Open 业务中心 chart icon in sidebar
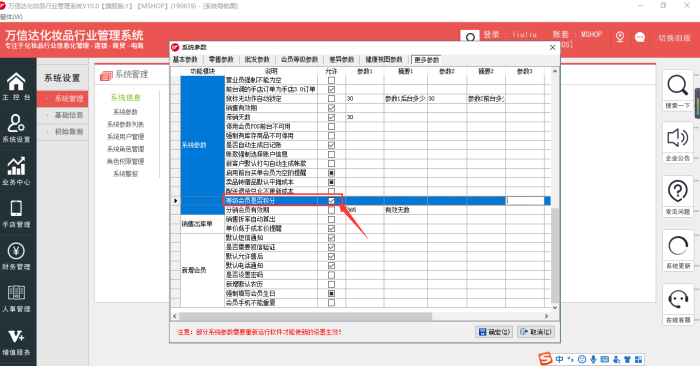Image resolution: width=700 pixels, height=366 pixels. click(16, 166)
